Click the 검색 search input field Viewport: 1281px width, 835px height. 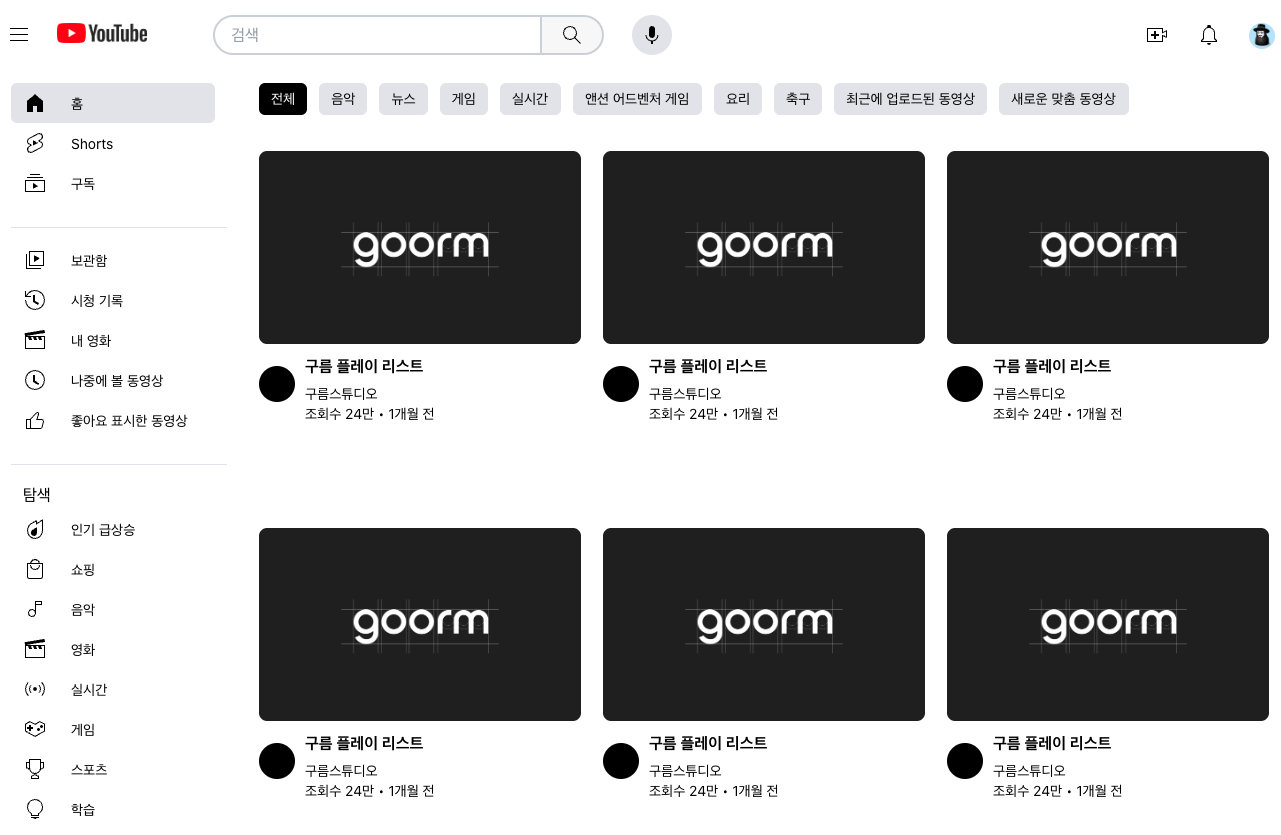pos(378,35)
